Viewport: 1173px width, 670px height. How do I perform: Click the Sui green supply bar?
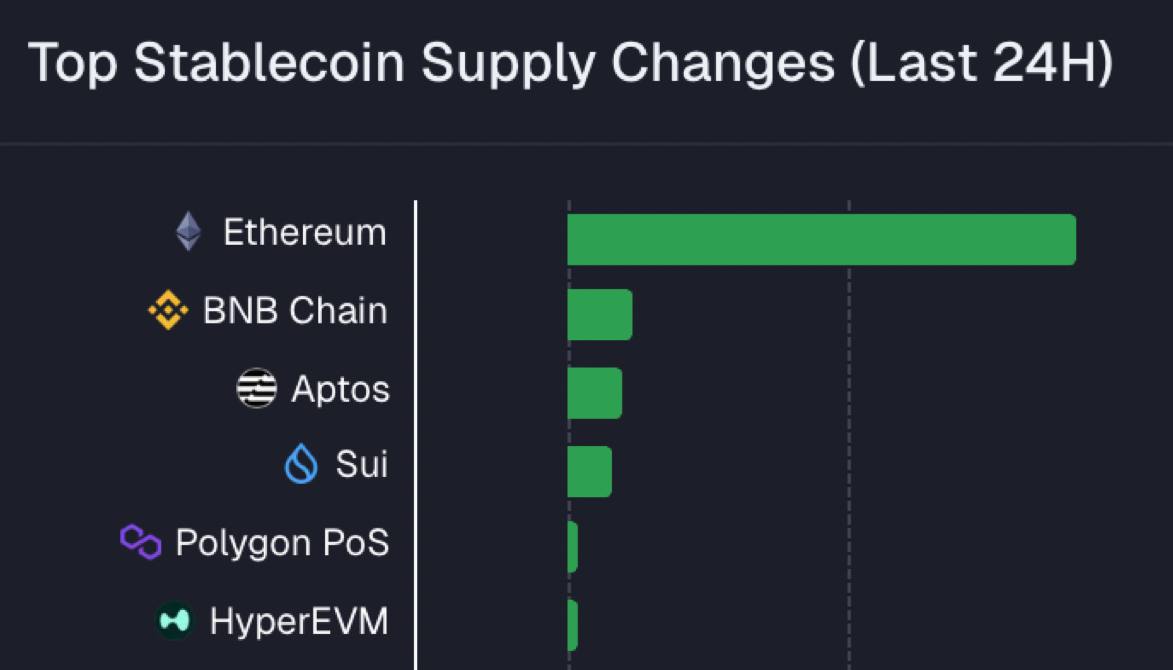[x=590, y=471]
